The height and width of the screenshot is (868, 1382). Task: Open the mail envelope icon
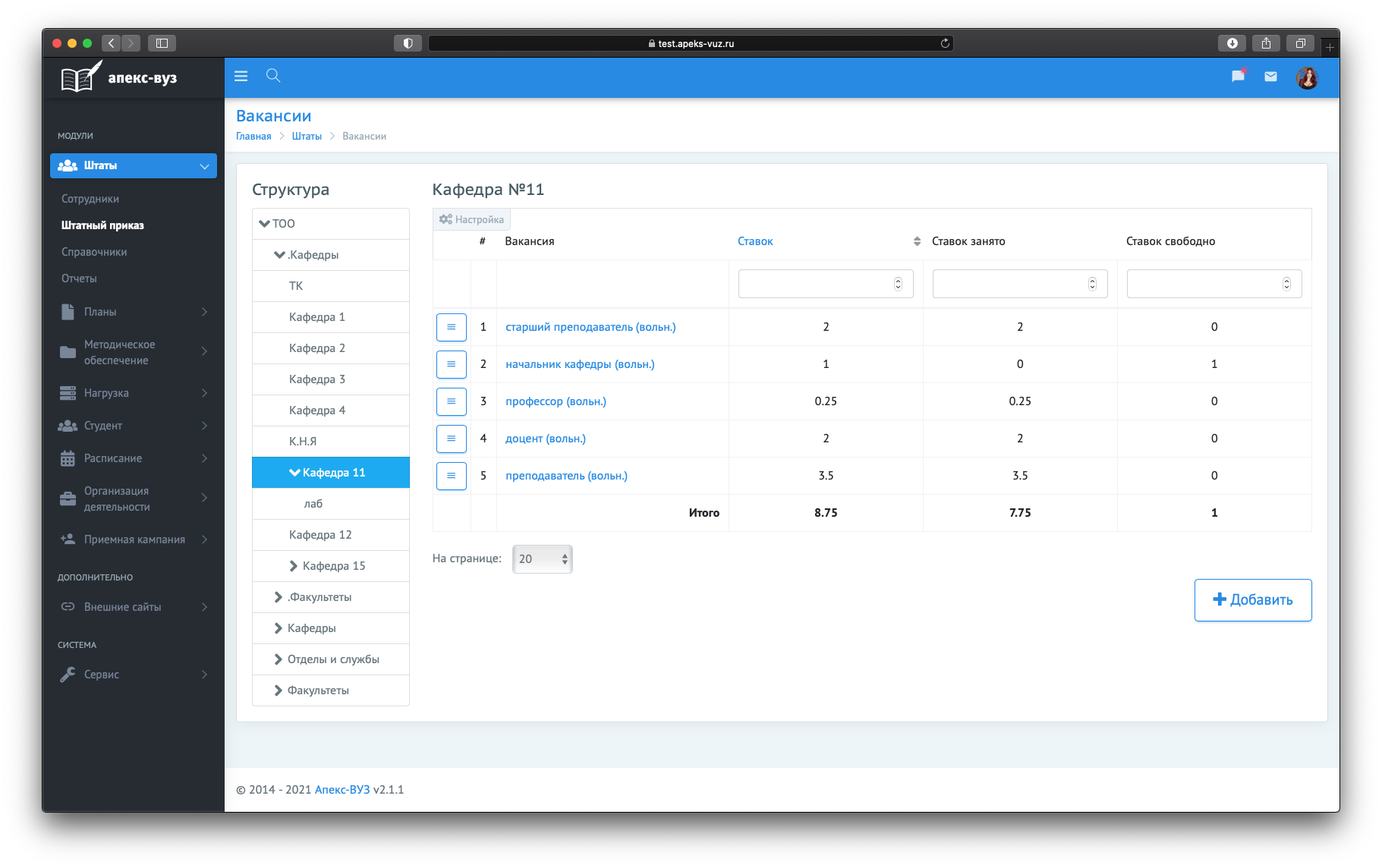tap(1270, 77)
